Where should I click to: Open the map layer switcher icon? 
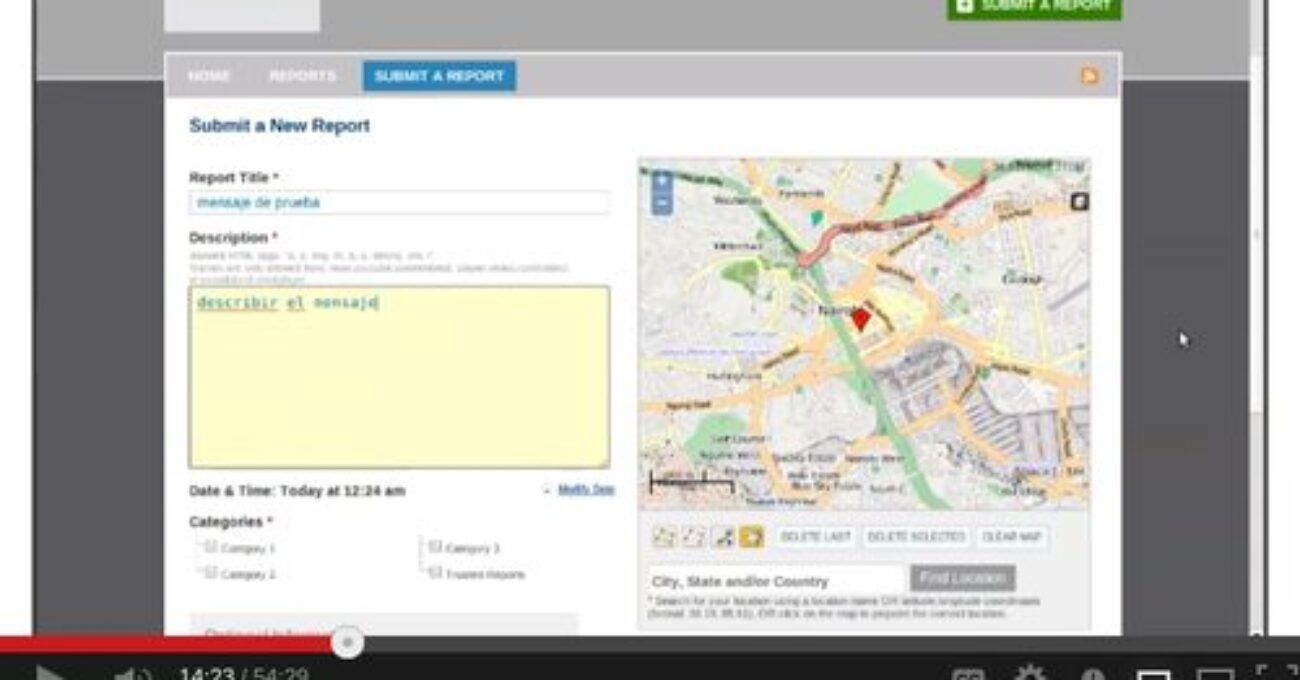pyautogui.click(x=1079, y=202)
